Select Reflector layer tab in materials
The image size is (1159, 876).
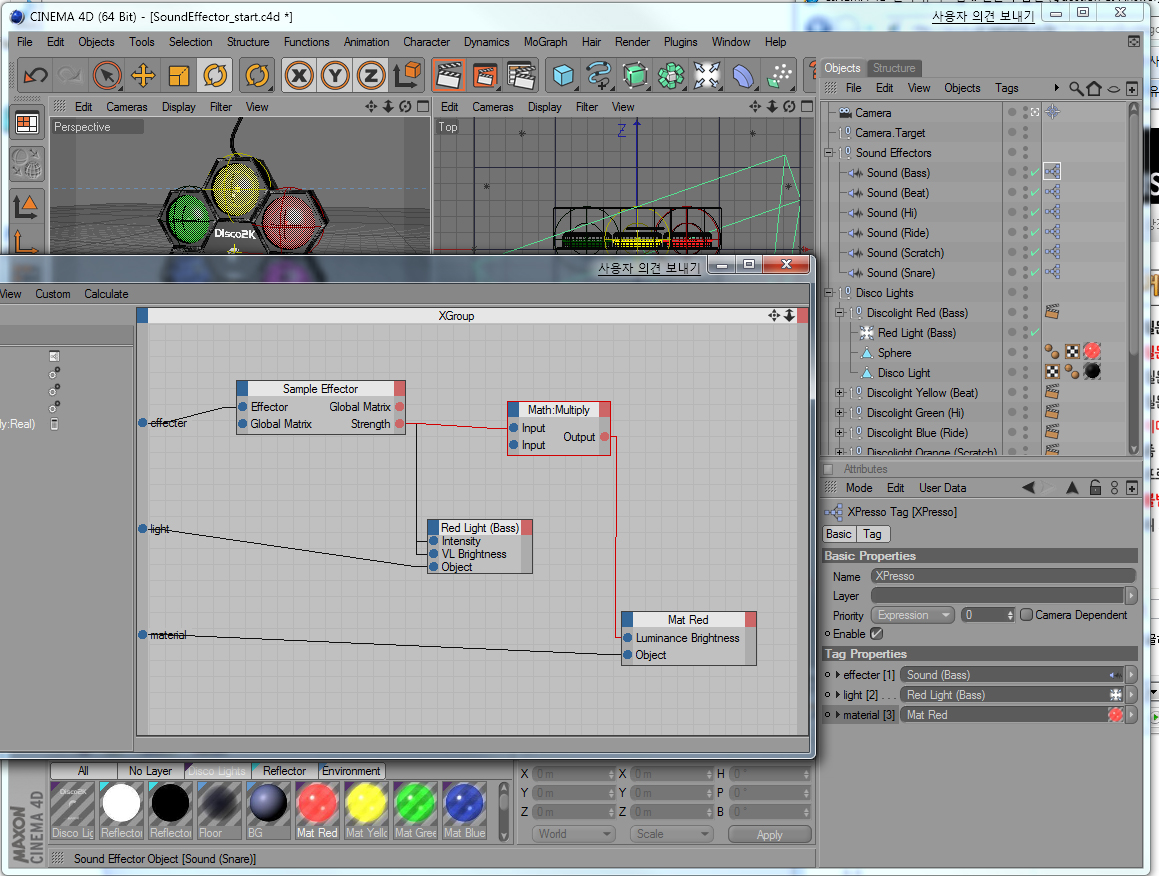285,771
